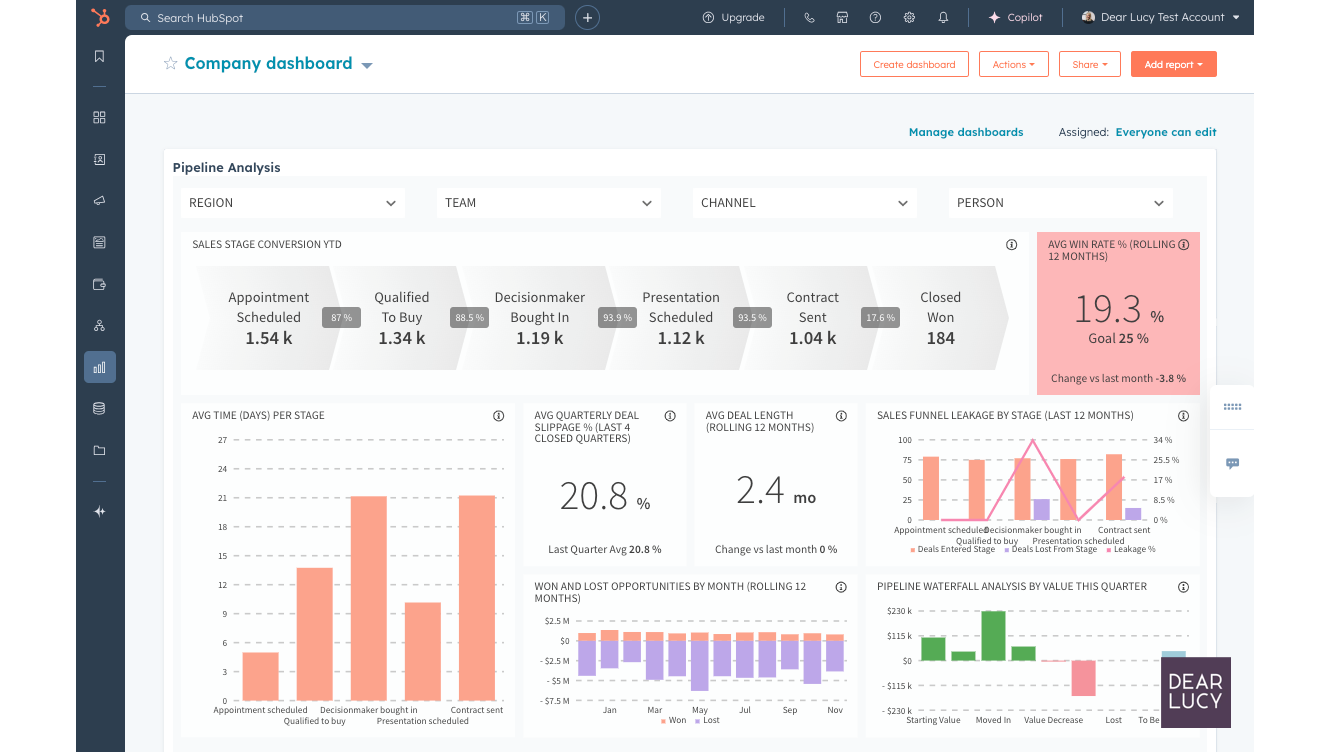Open the Reporting bar chart sidebar icon
1337x752 pixels.
(x=99, y=367)
